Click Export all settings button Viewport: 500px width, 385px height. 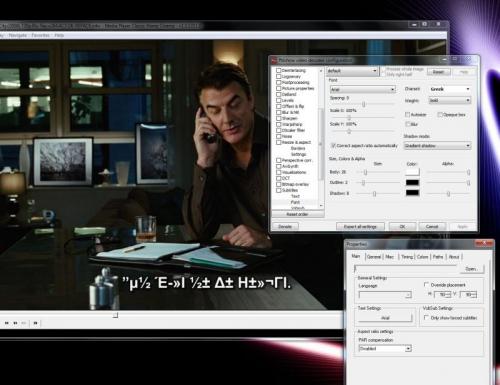tap(360, 227)
